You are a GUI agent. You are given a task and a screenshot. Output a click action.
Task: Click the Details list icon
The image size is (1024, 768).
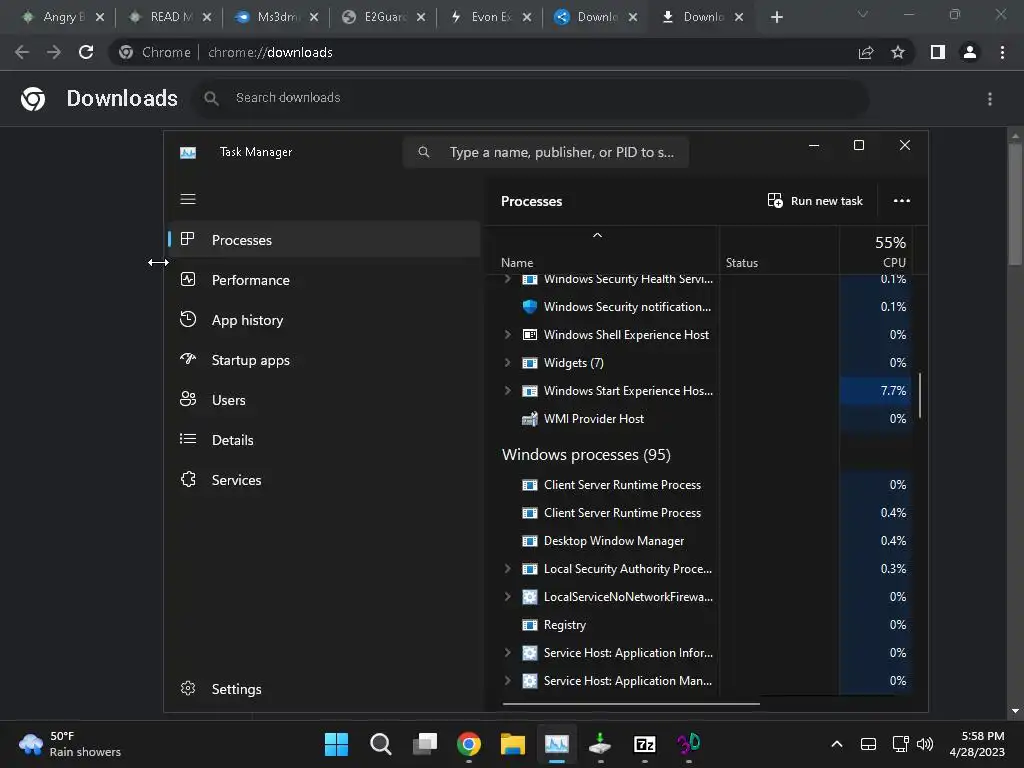188,439
